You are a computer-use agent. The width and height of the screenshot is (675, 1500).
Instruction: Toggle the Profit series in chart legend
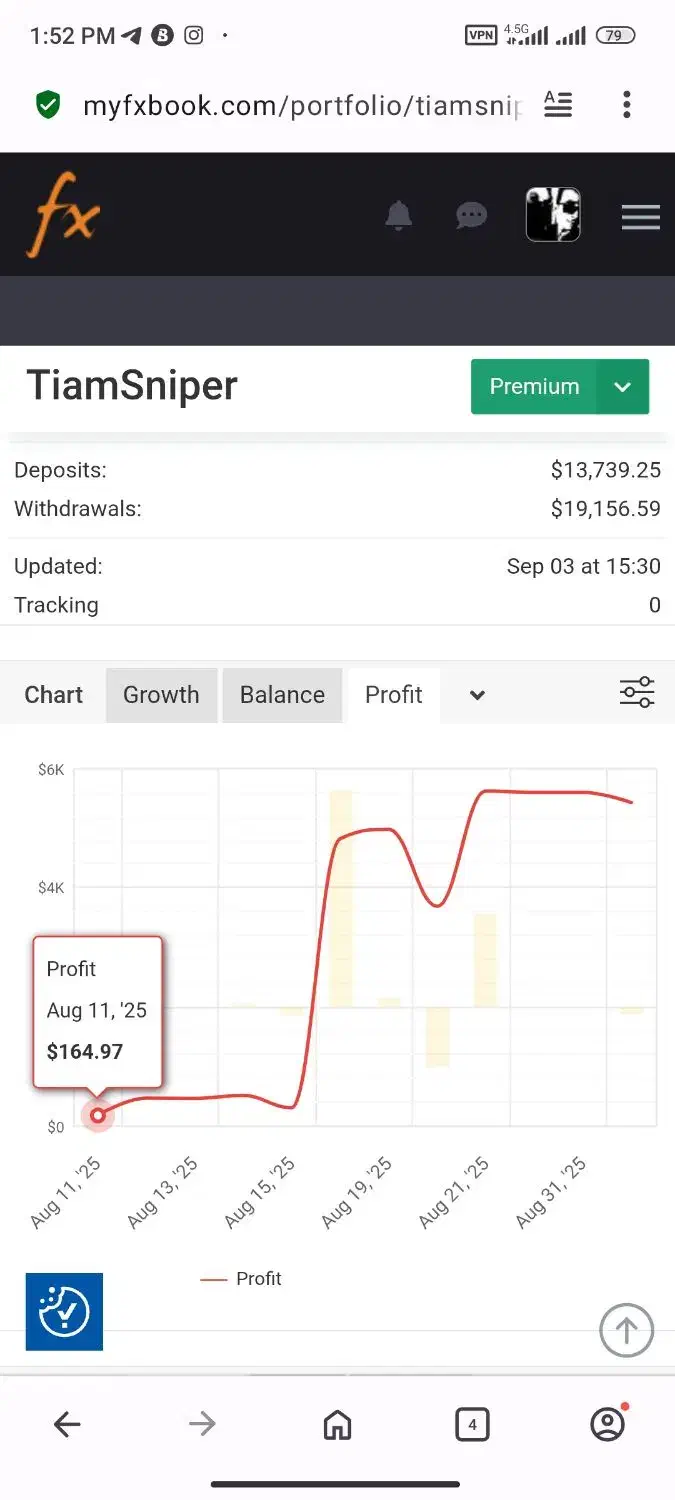(x=243, y=1279)
